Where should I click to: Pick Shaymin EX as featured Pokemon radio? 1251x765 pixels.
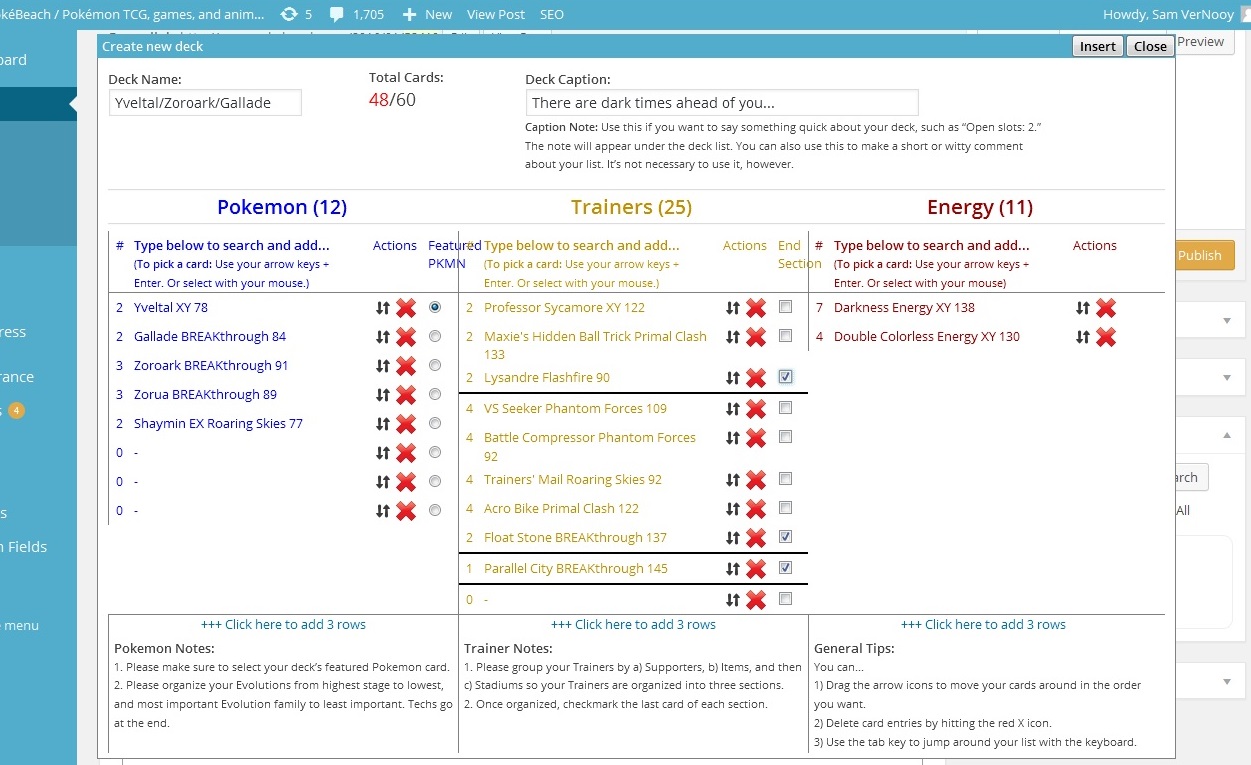tap(434, 423)
